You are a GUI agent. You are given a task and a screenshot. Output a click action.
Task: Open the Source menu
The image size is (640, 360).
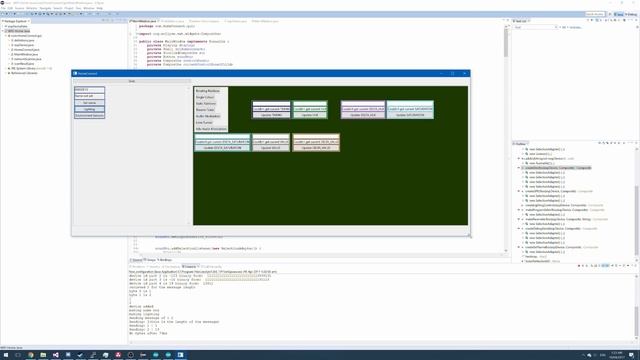click(19, 8)
